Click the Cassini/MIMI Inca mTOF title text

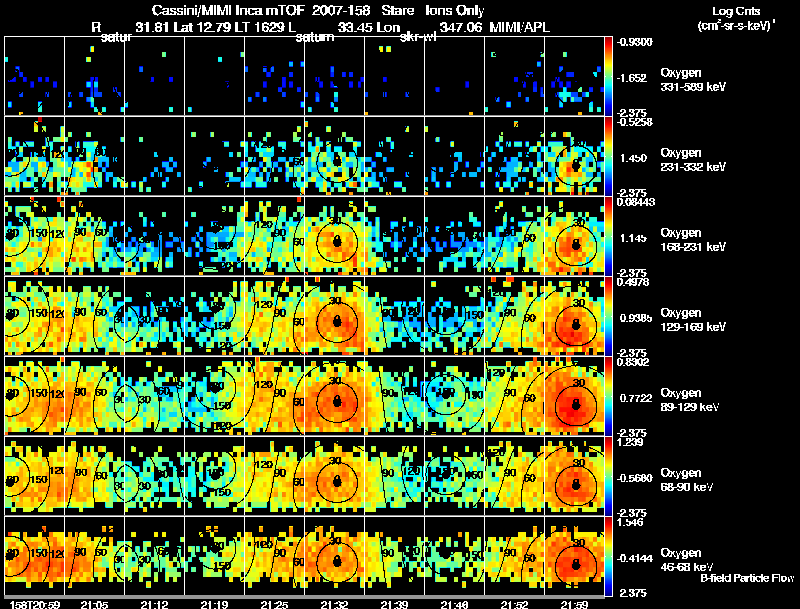pyautogui.click(x=229, y=10)
